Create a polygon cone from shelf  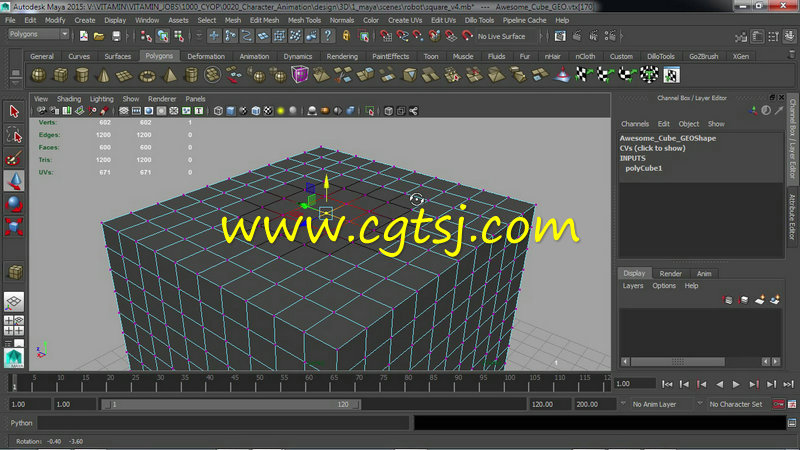[x=103, y=76]
